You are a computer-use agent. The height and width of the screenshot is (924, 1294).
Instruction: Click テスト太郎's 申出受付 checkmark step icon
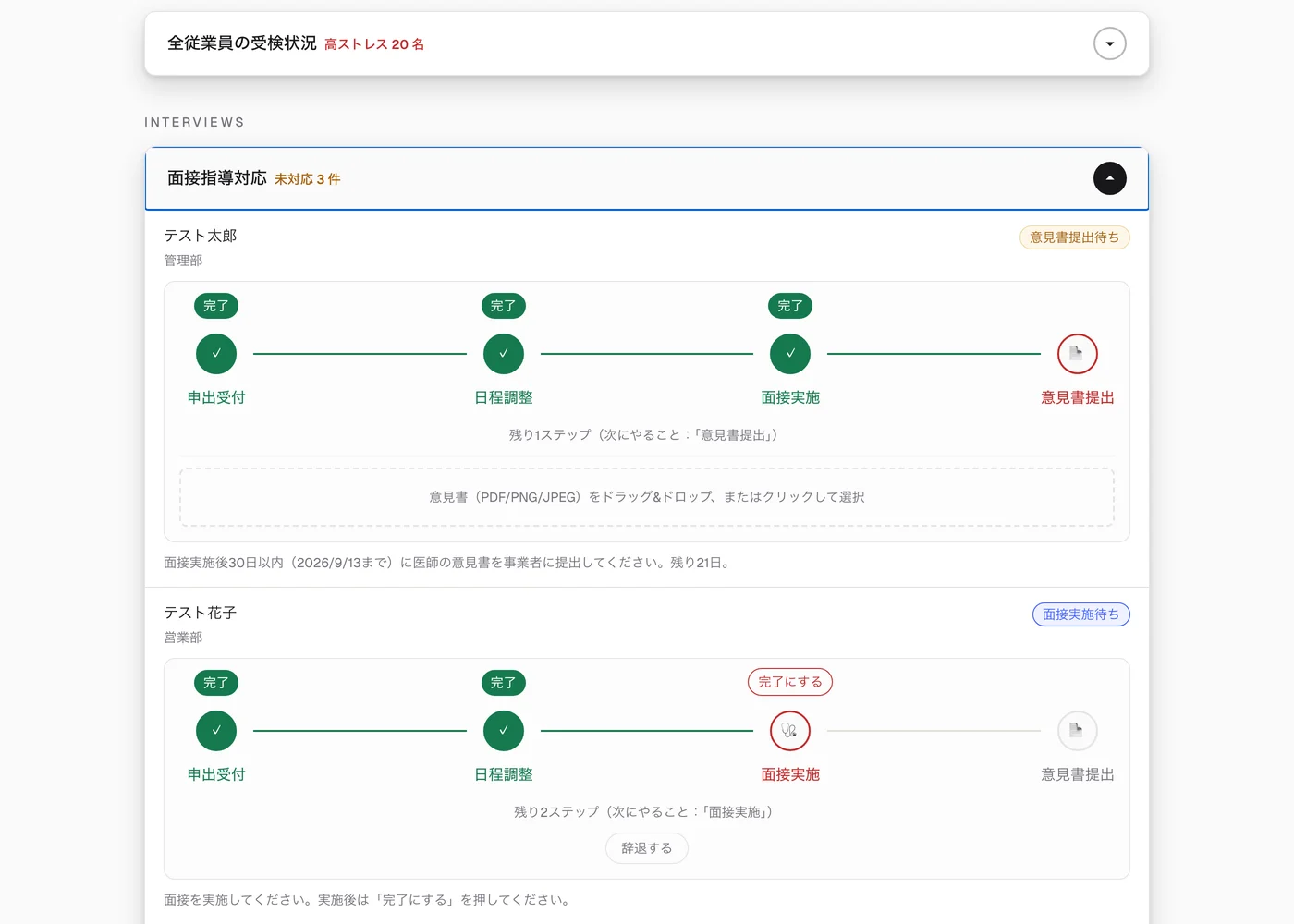pyautogui.click(x=216, y=354)
